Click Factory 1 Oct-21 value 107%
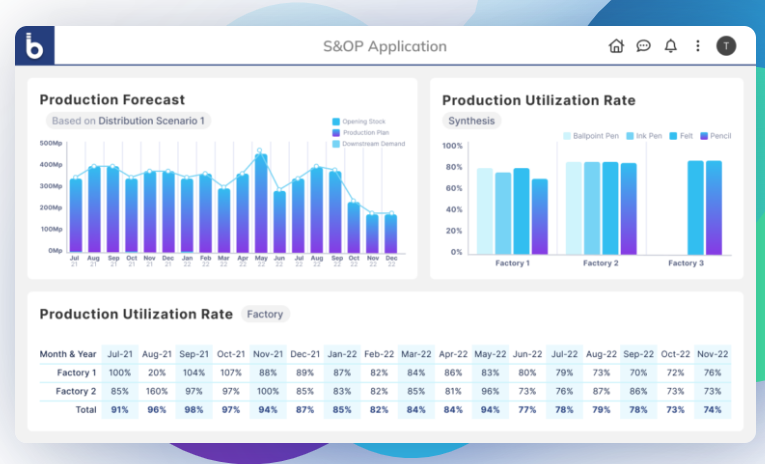This screenshot has width=765, height=464. [x=231, y=373]
